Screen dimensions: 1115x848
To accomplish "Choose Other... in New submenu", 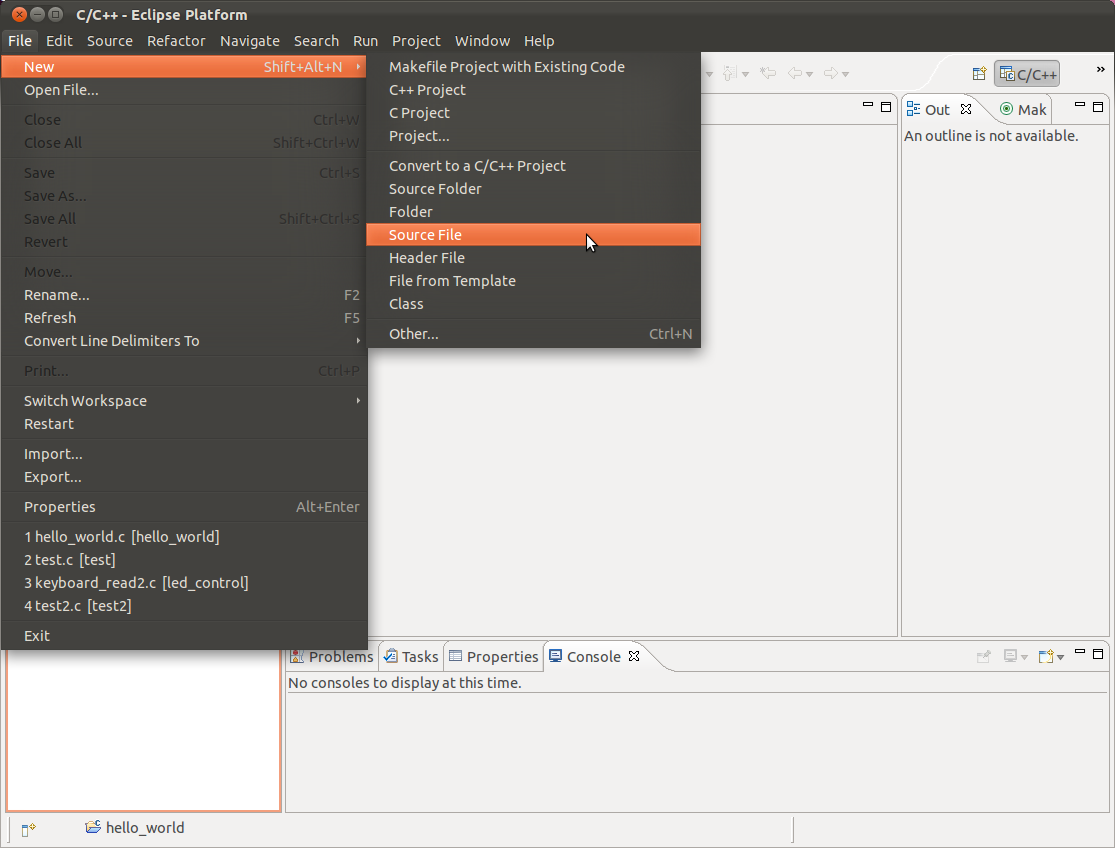I will pyautogui.click(x=533, y=334).
